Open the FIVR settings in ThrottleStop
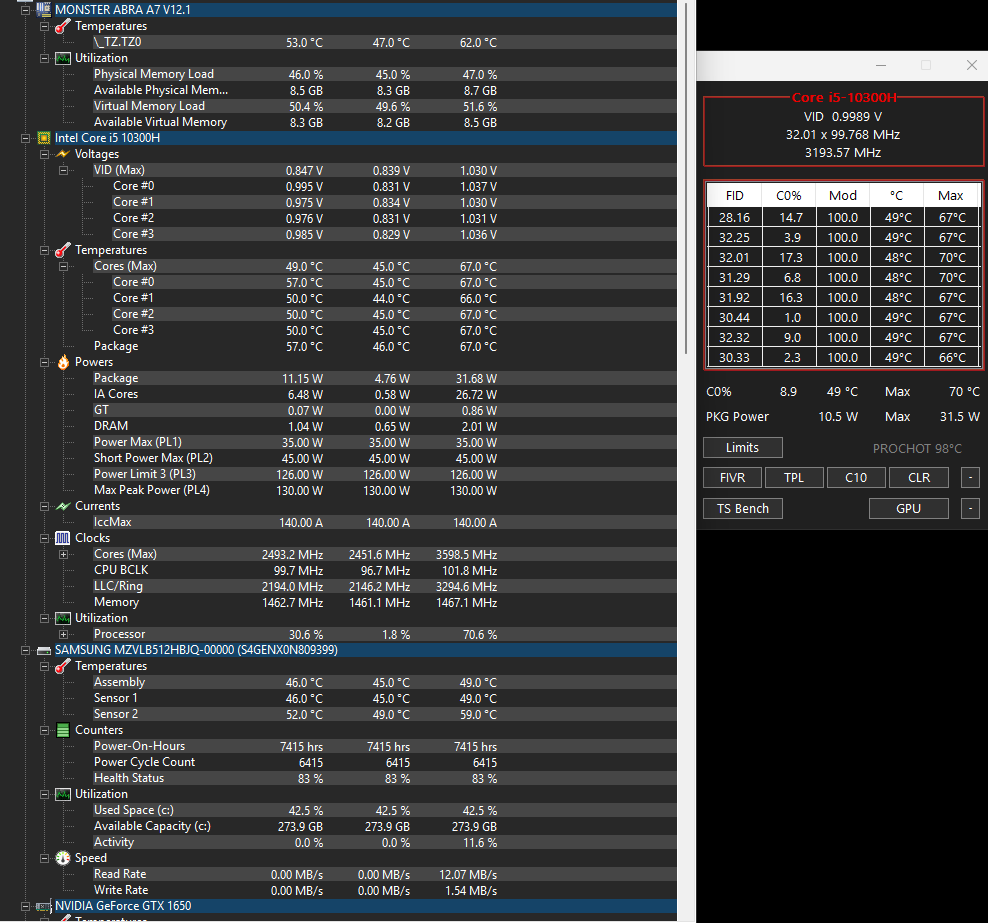The height and width of the screenshot is (923, 988). tap(732, 478)
